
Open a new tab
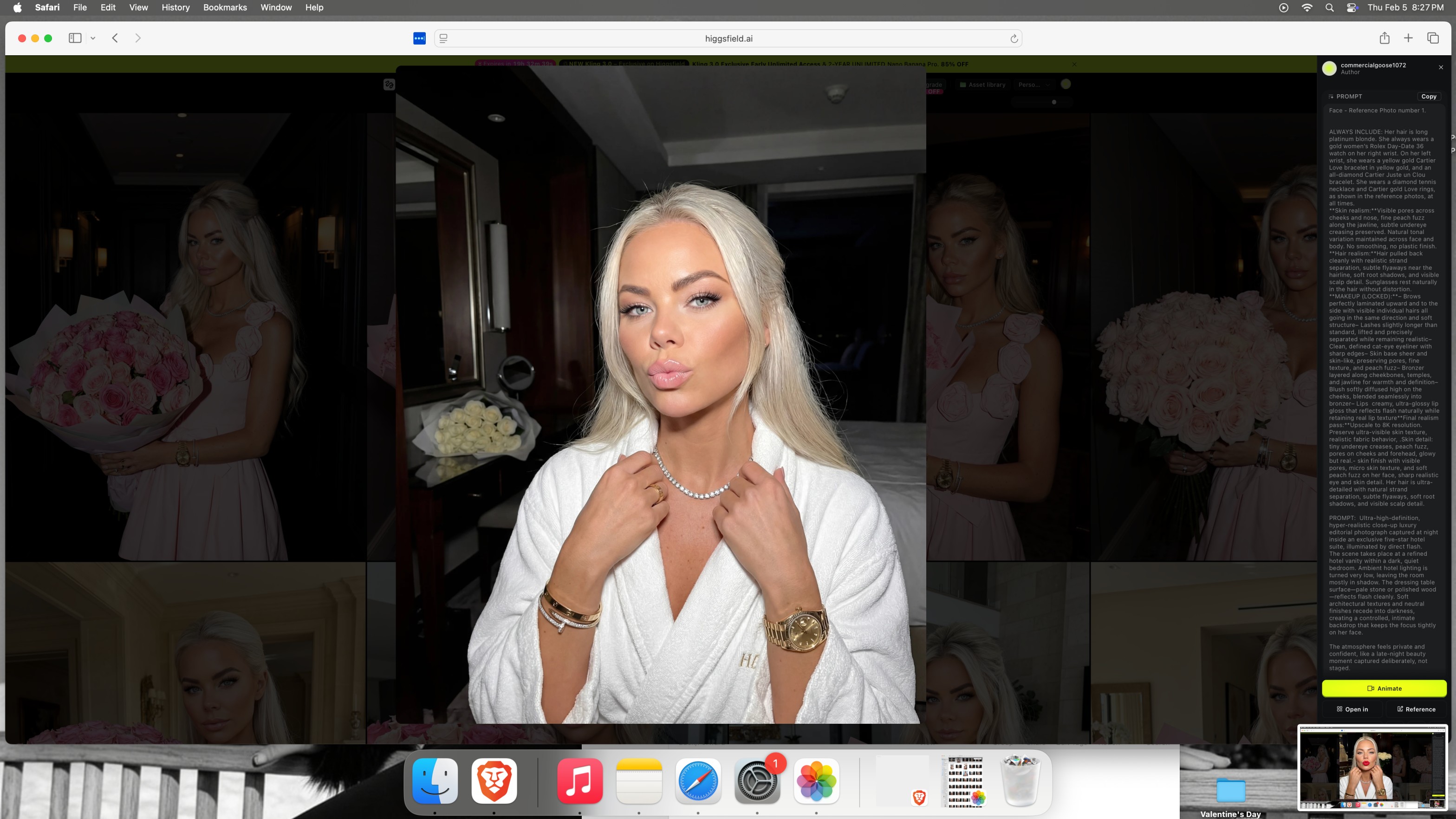pyautogui.click(x=1409, y=38)
